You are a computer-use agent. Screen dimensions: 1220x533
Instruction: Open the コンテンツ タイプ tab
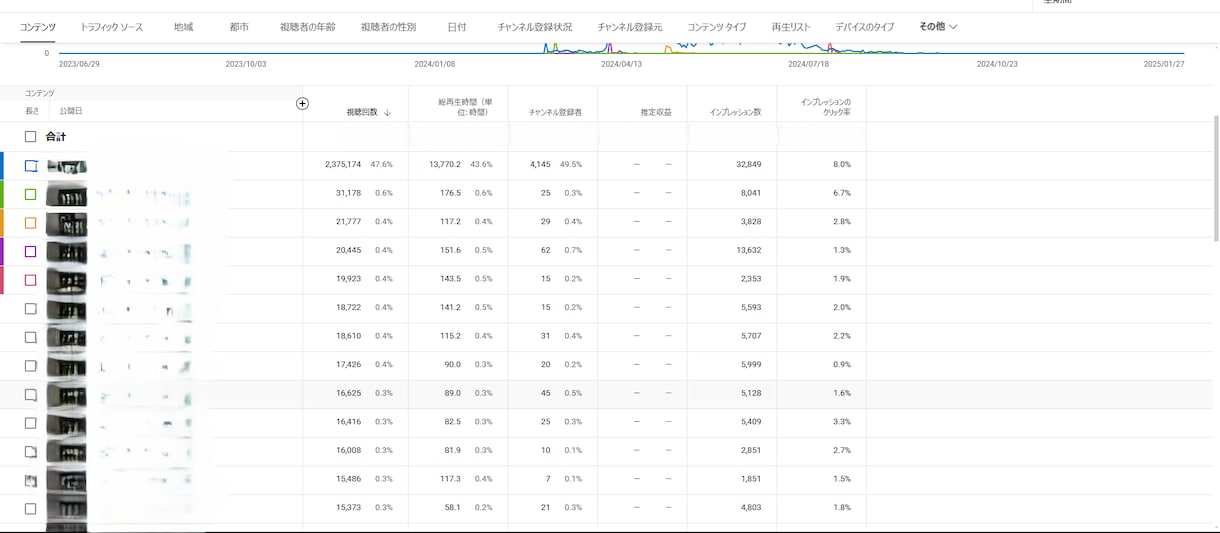(x=717, y=27)
